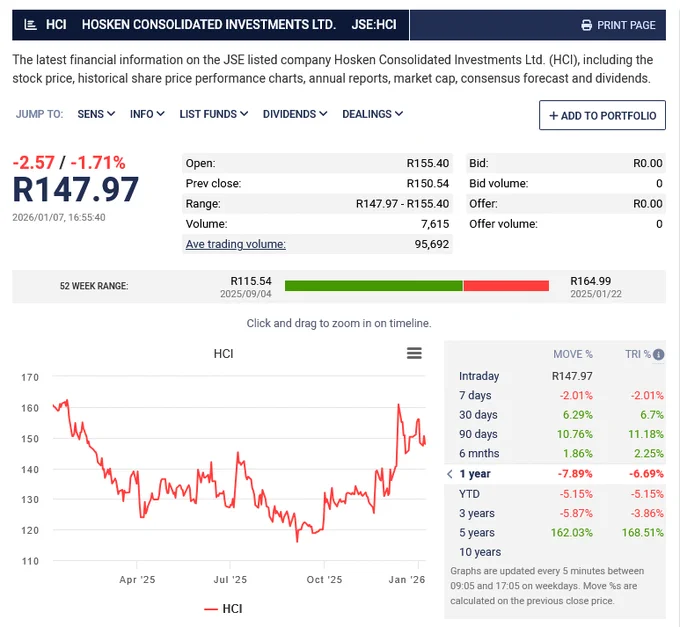Click the 90 days TRI value 11.18%
Image resolution: width=680 pixels, height=627 pixels.
point(646,434)
